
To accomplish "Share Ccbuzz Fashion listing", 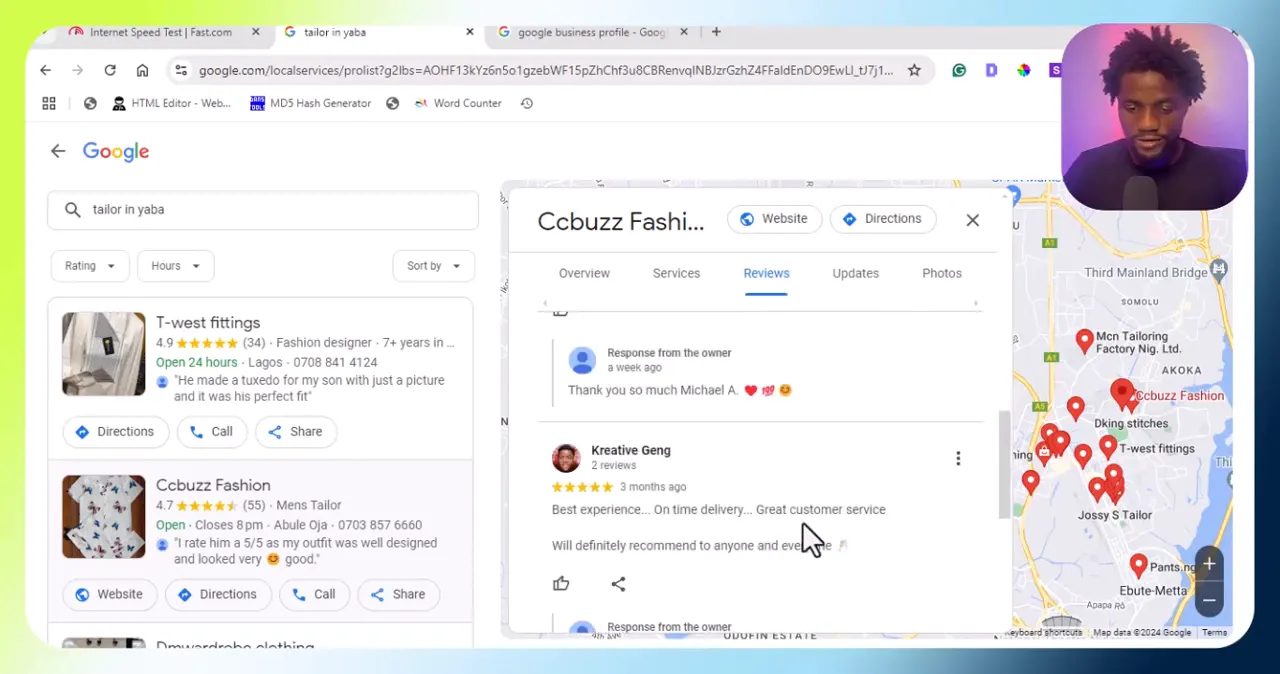I will pos(398,594).
